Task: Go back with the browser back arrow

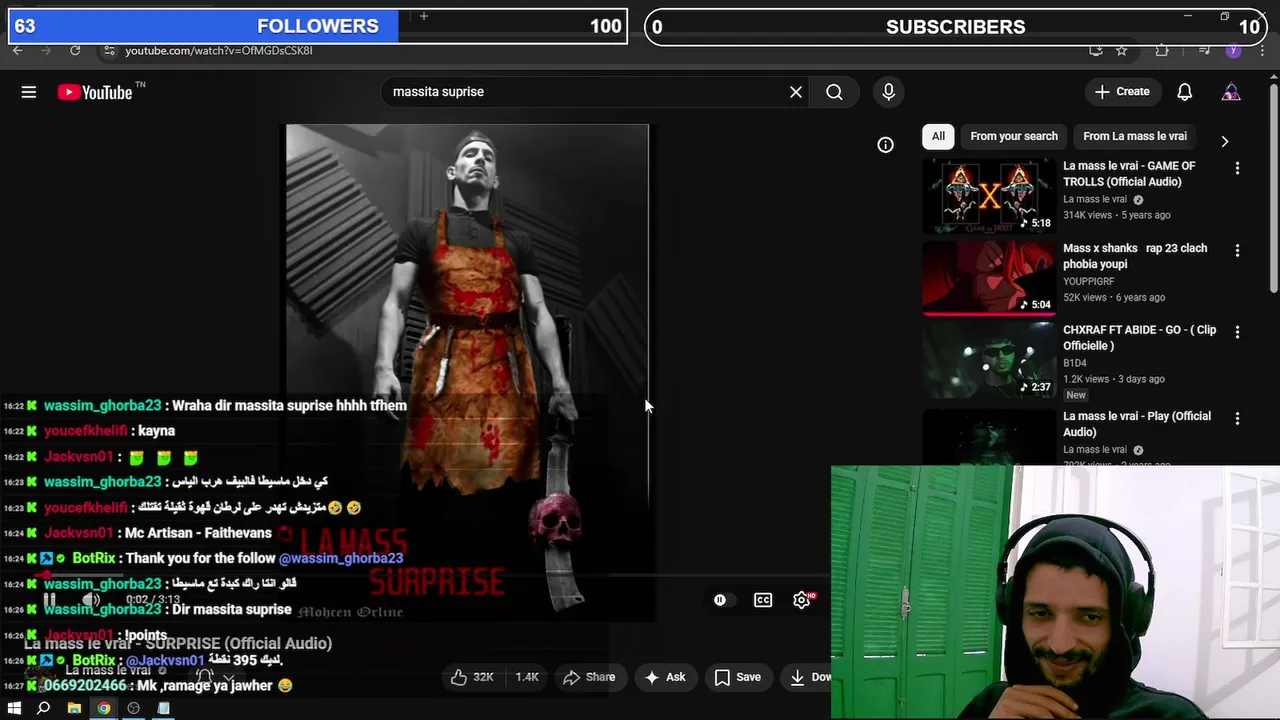Action: (x=17, y=50)
